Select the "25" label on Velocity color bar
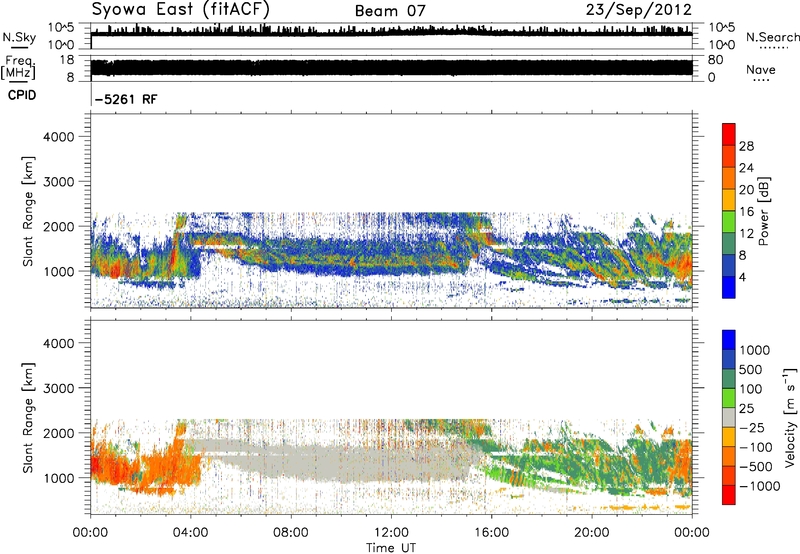The height and width of the screenshot is (554, 800). point(747,409)
